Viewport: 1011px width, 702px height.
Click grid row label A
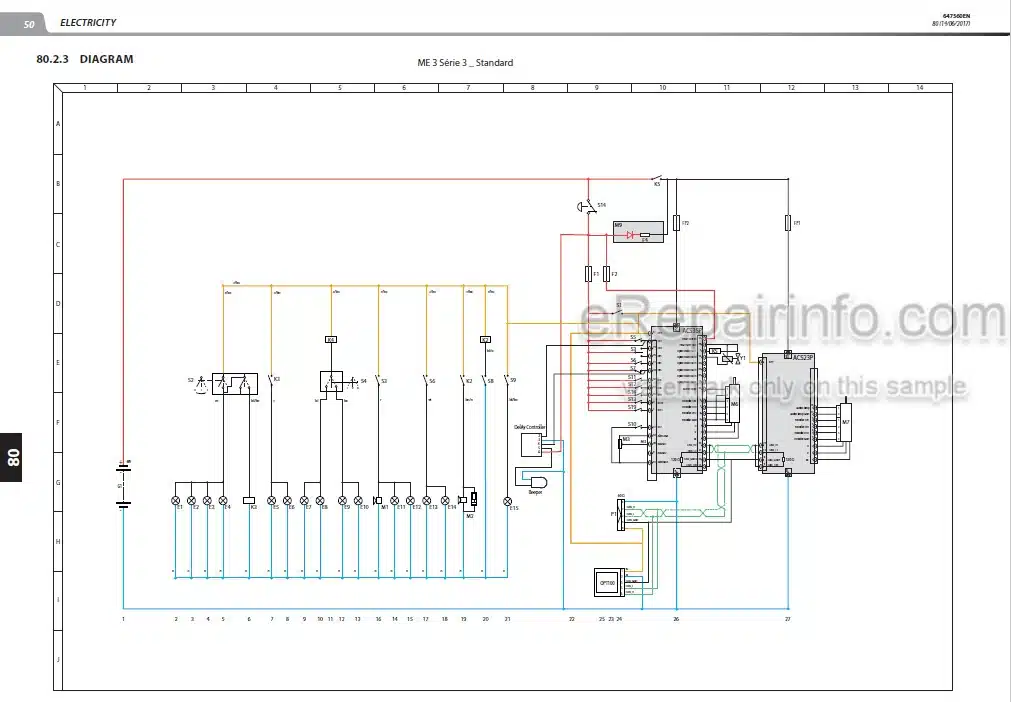(x=58, y=124)
